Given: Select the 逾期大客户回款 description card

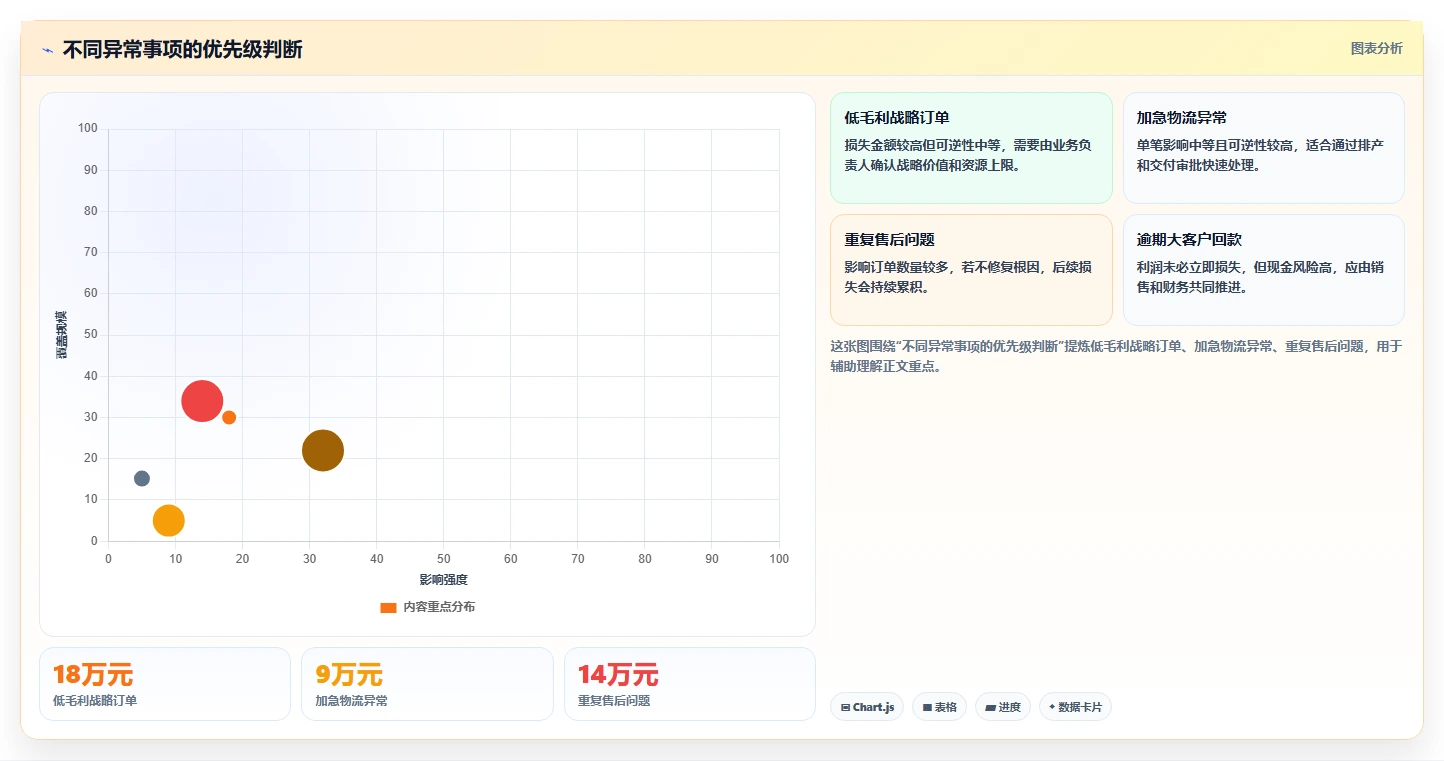Looking at the screenshot, I should (1263, 270).
